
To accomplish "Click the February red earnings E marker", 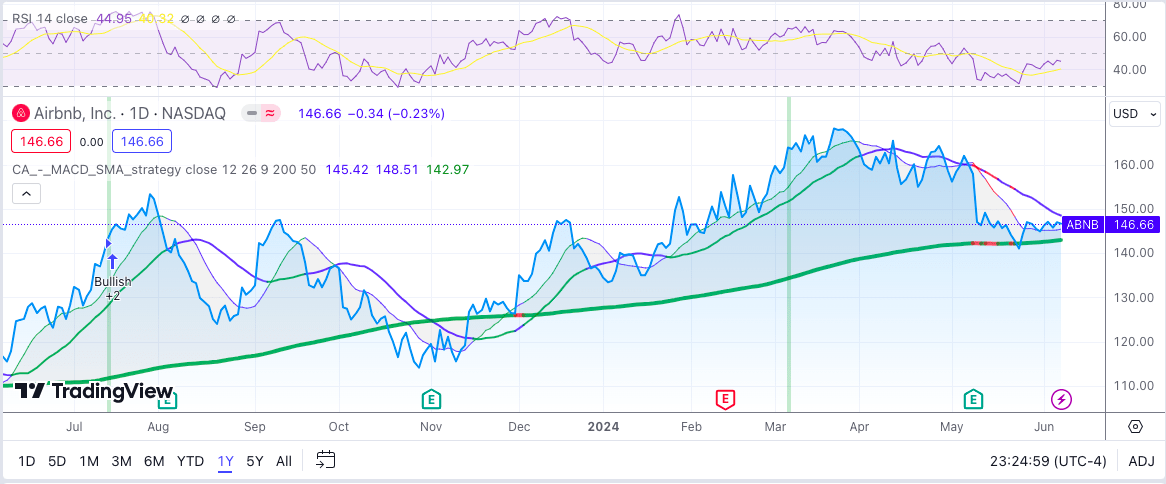I will [725, 399].
